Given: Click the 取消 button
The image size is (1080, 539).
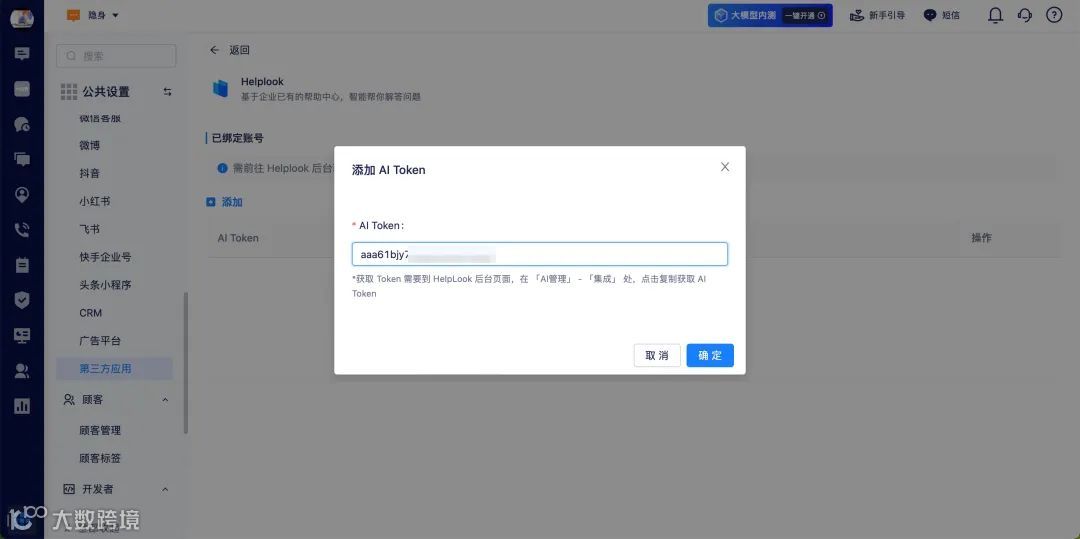Looking at the screenshot, I should click(656, 355).
